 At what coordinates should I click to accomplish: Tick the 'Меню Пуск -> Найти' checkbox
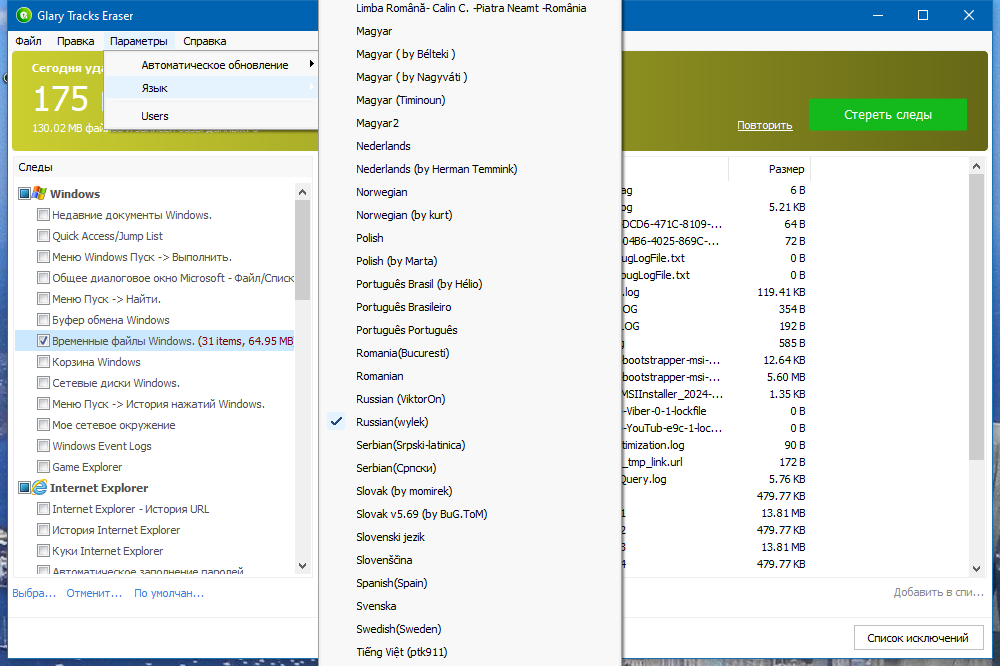tap(43, 299)
